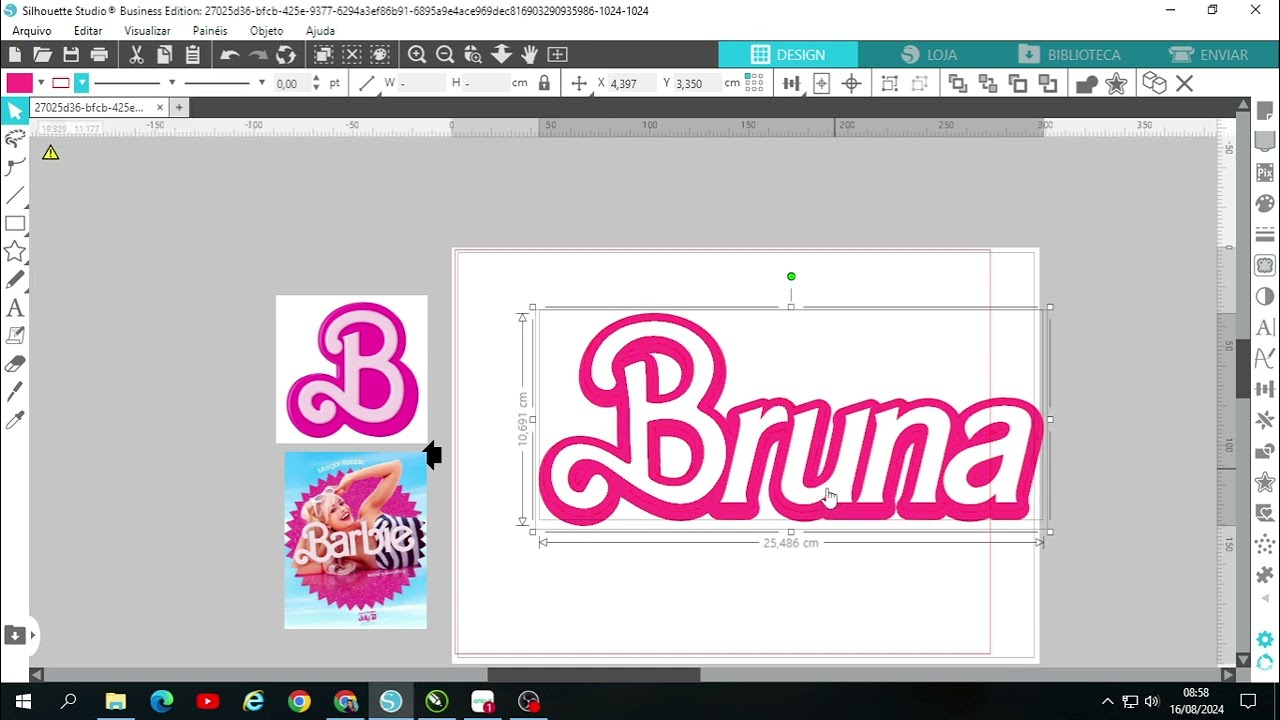Bring the selection to front
1280x720 pixels.
[x=957, y=84]
